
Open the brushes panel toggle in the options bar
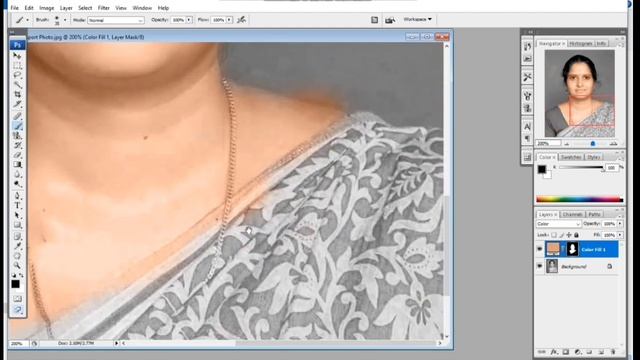click(374, 20)
